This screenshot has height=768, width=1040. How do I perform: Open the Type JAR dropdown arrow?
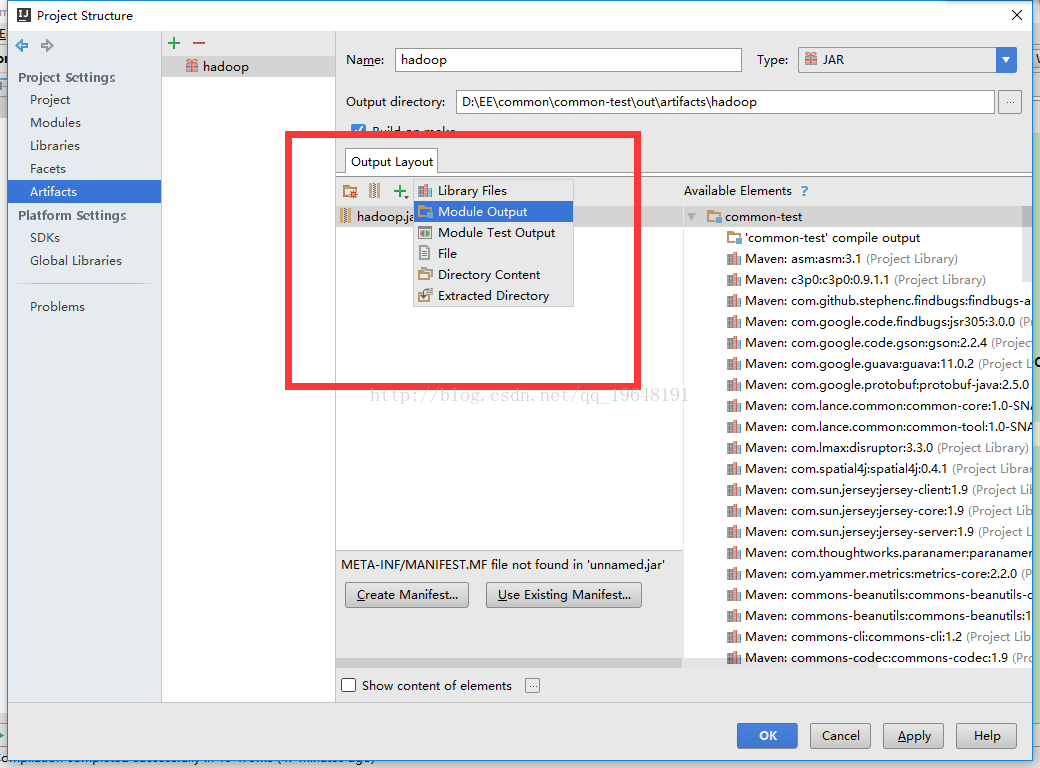tap(1006, 60)
